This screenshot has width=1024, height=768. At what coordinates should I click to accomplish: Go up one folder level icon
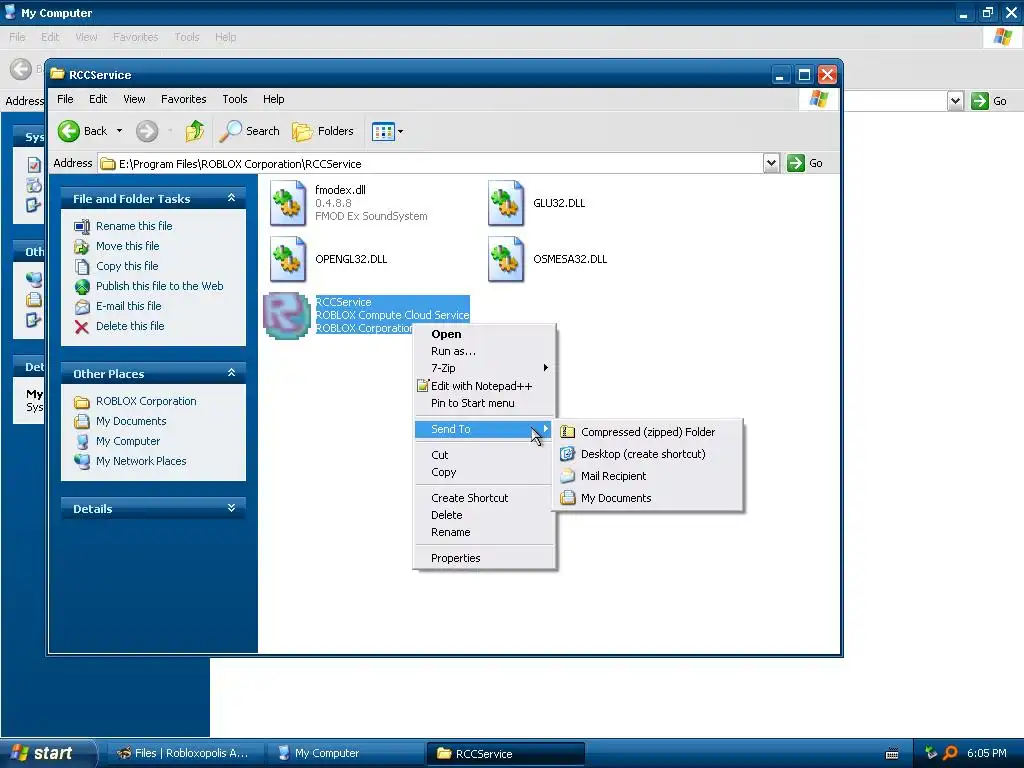[x=195, y=131]
